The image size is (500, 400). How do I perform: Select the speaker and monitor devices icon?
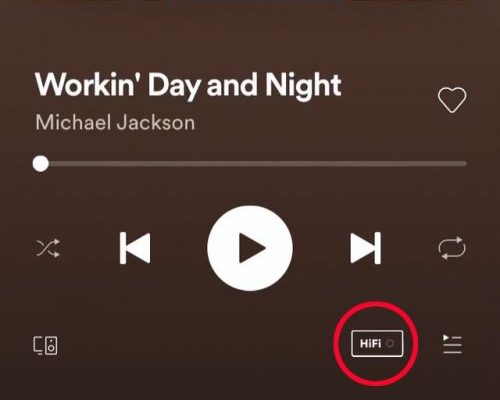[x=45, y=345]
